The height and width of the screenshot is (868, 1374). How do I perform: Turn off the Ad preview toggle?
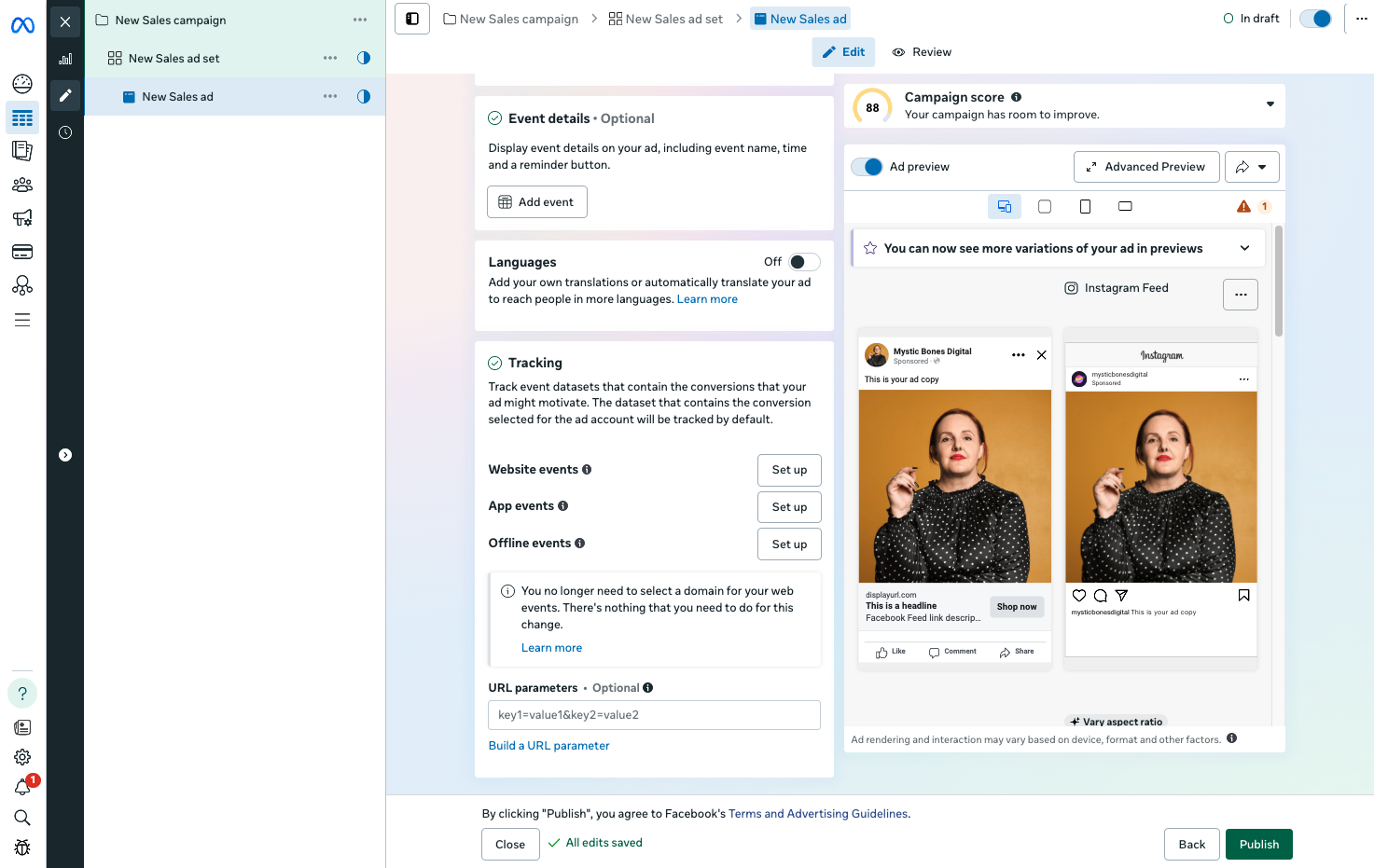867,166
